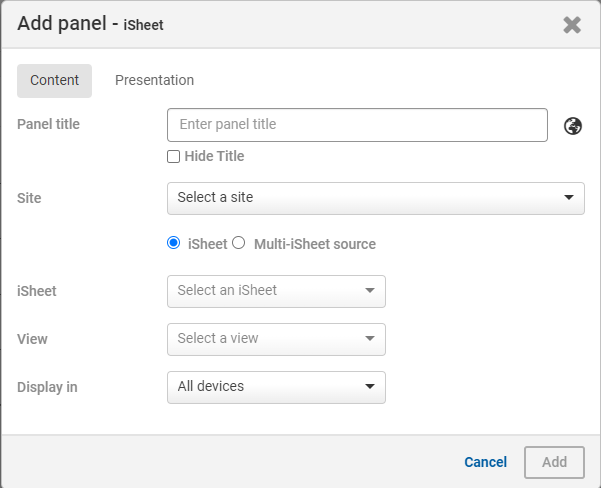Viewport: 601px width, 488px height.
Task: Choose the Multi-iSheet source radio option
Action: pyautogui.click(x=239, y=243)
